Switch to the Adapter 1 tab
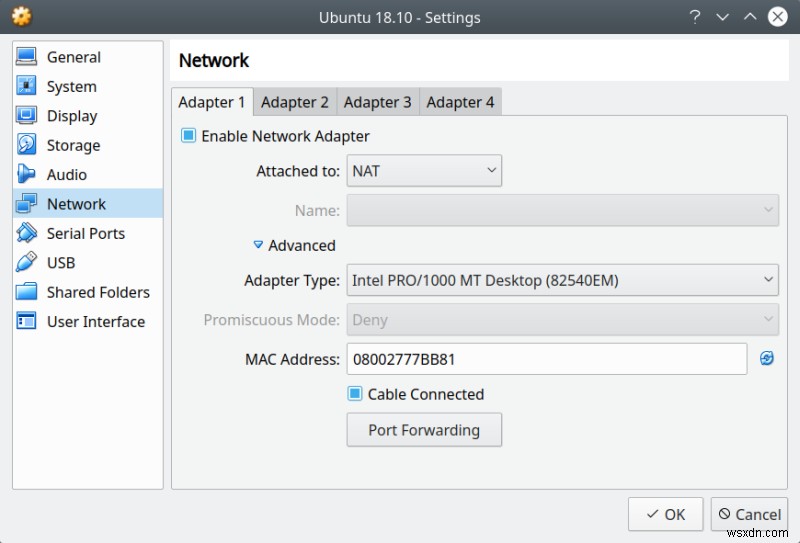Image resolution: width=800 pixels, height=543 pixels. click(x=212, y=102)
